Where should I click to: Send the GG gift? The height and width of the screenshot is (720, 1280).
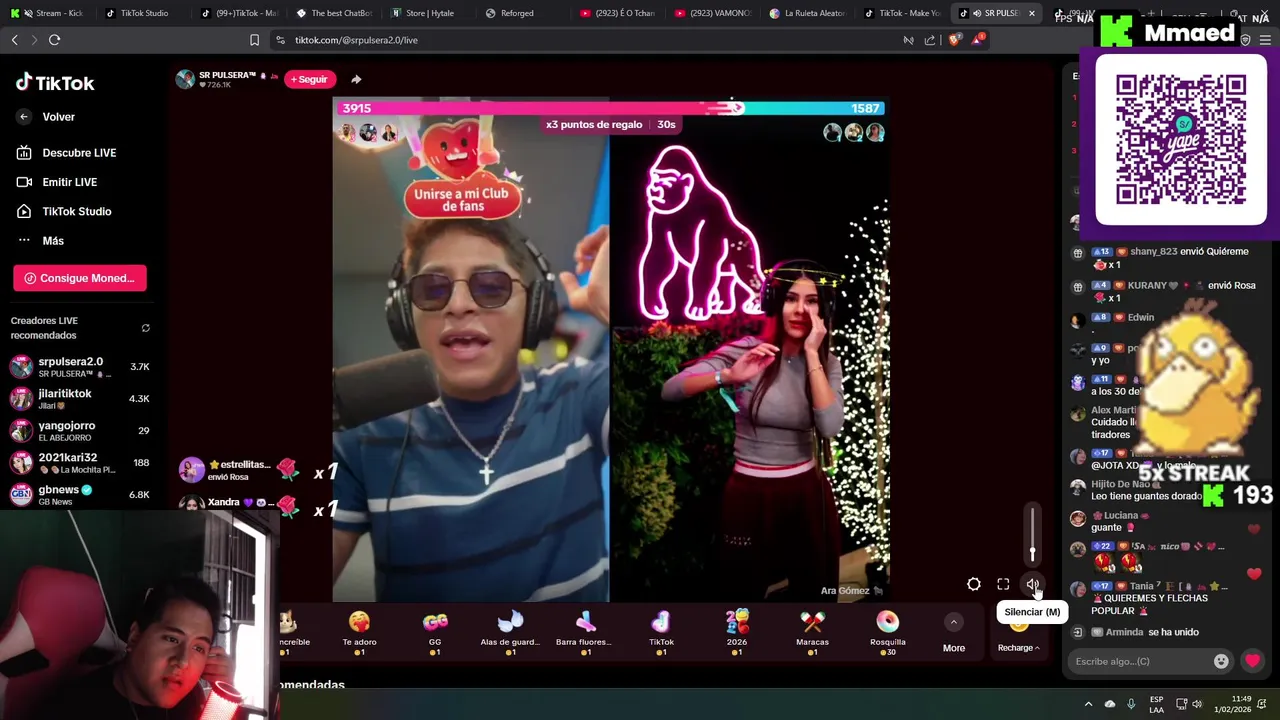click(x=435, y=632)
